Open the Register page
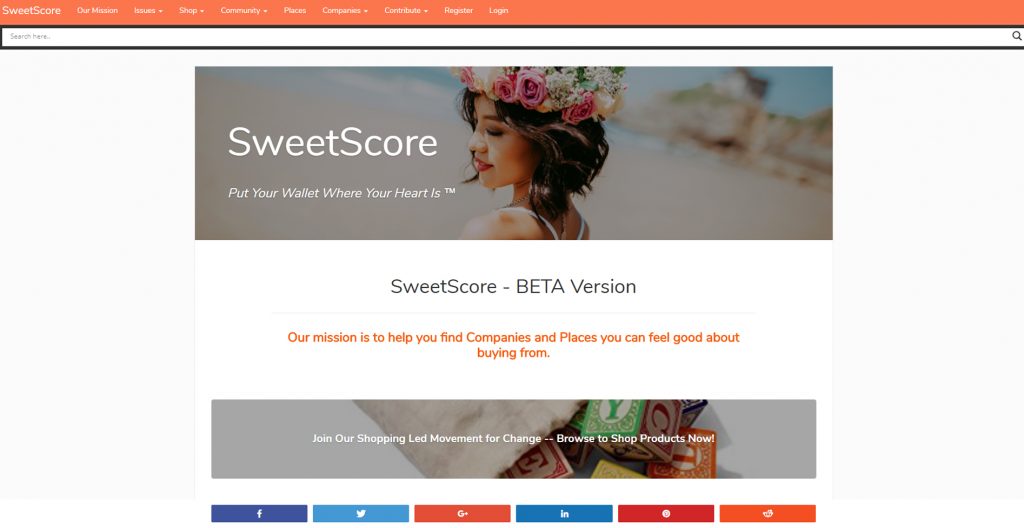The image size is (1024, 528). click(458, 10)
